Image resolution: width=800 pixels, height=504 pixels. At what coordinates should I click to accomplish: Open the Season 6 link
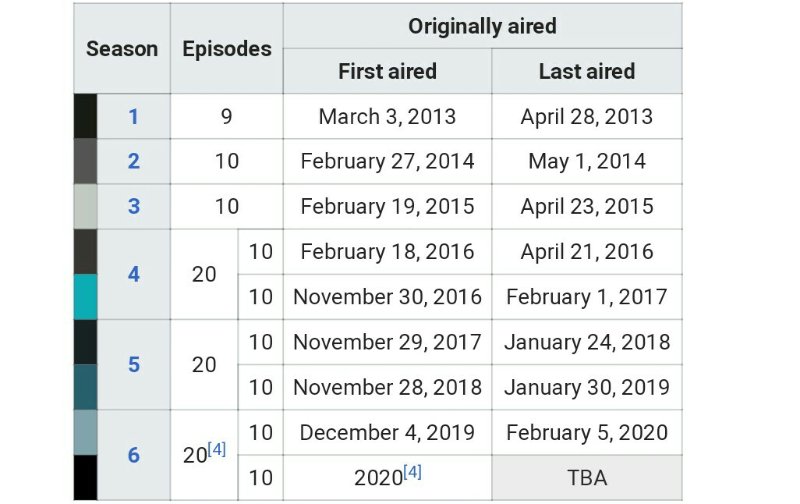tap(134, 455)
